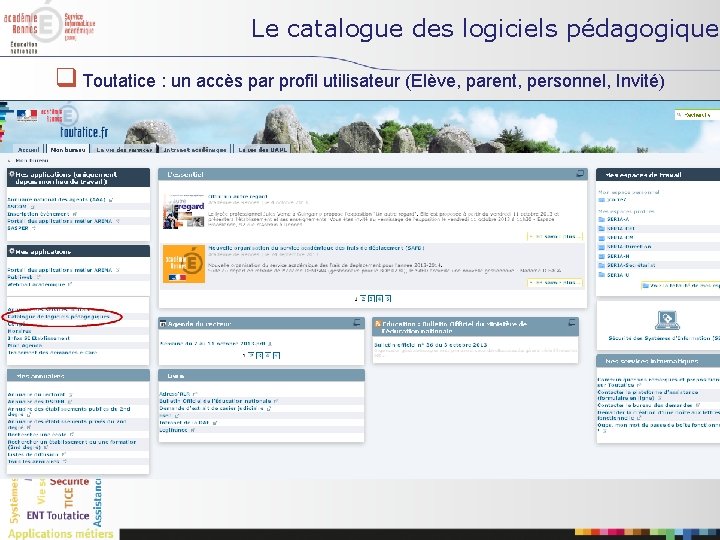Open the orange académie Rennes article thumbnail

coord(184,264)
